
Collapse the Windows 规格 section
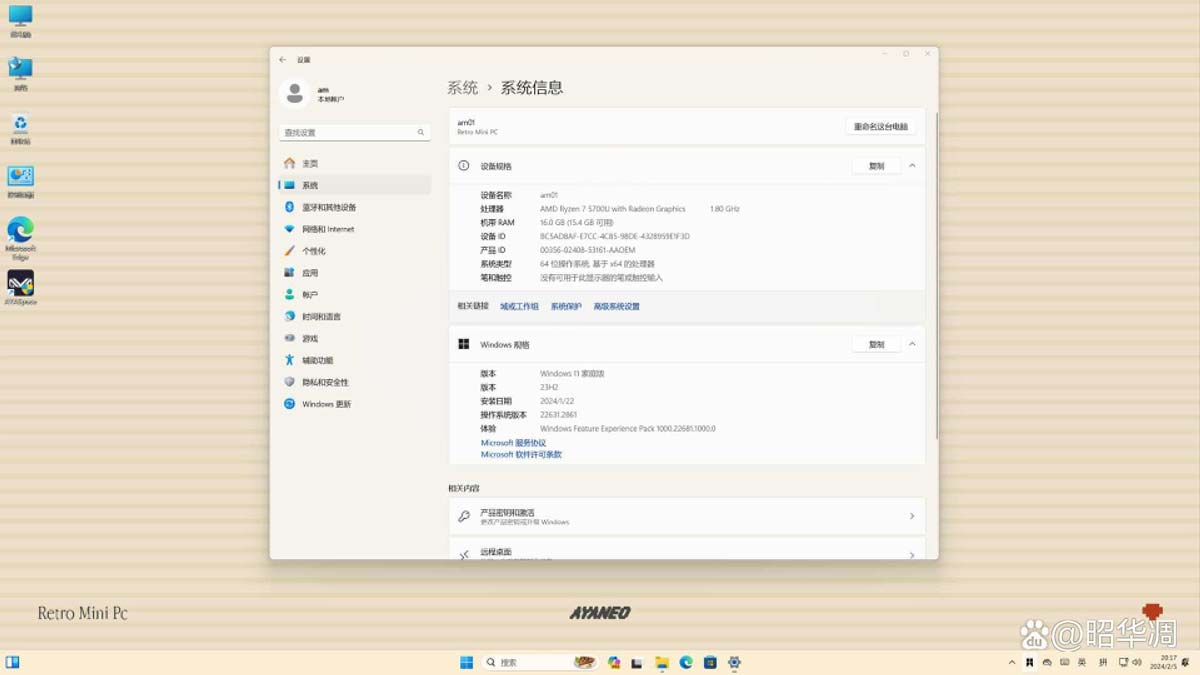click(x=911, y=344)
